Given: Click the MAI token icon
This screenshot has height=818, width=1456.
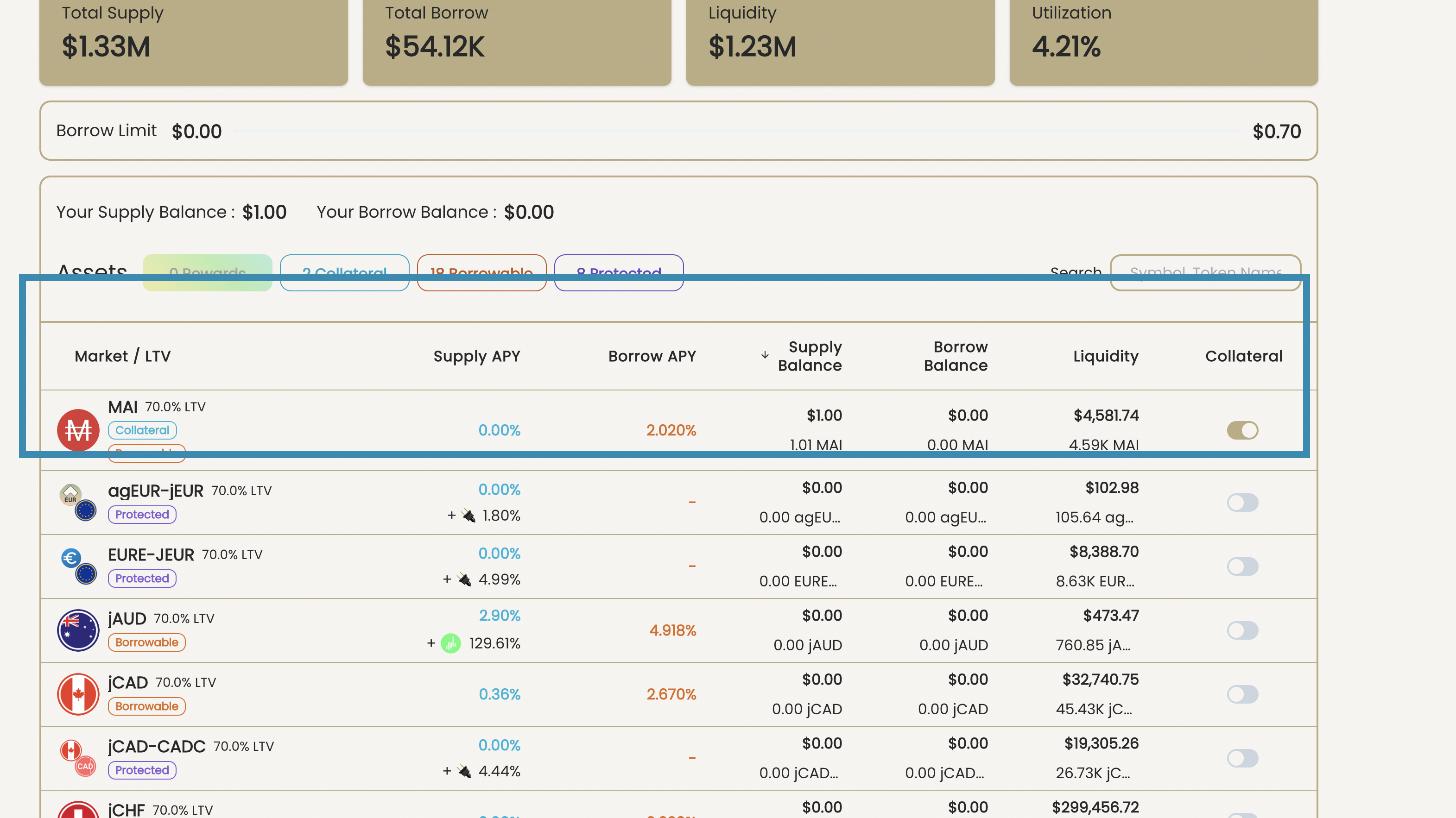Looking at the screenshot, I should 78,430.
